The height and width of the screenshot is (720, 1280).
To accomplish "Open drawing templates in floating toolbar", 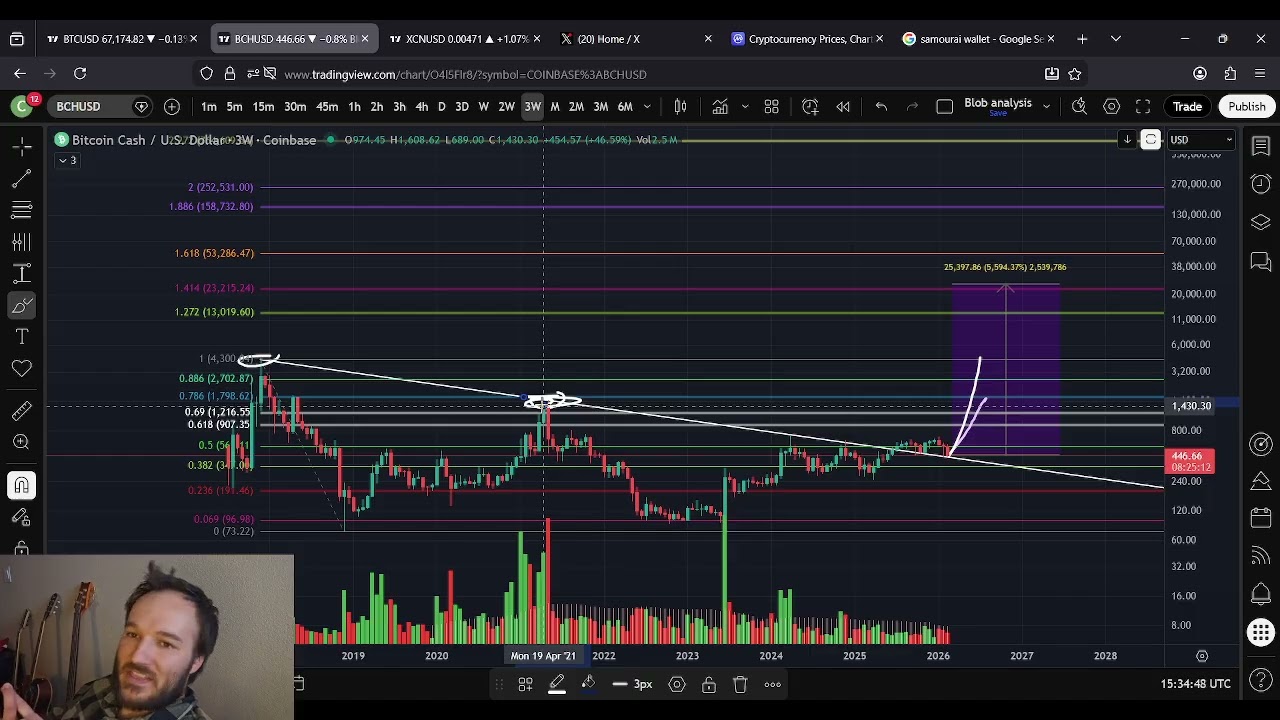I will 525,684.
